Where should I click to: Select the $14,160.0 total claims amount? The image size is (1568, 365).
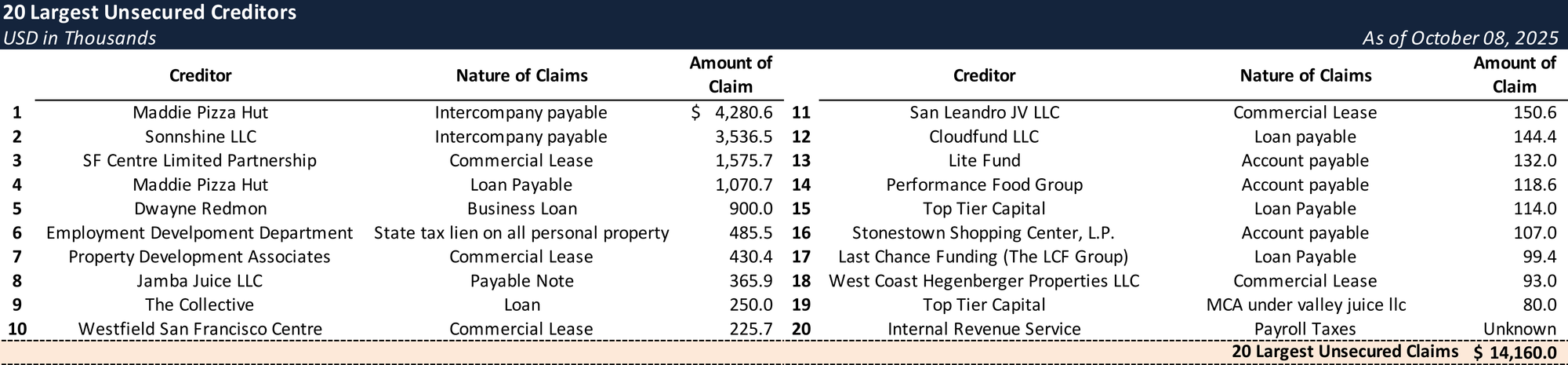click(x=1515, y=352)
